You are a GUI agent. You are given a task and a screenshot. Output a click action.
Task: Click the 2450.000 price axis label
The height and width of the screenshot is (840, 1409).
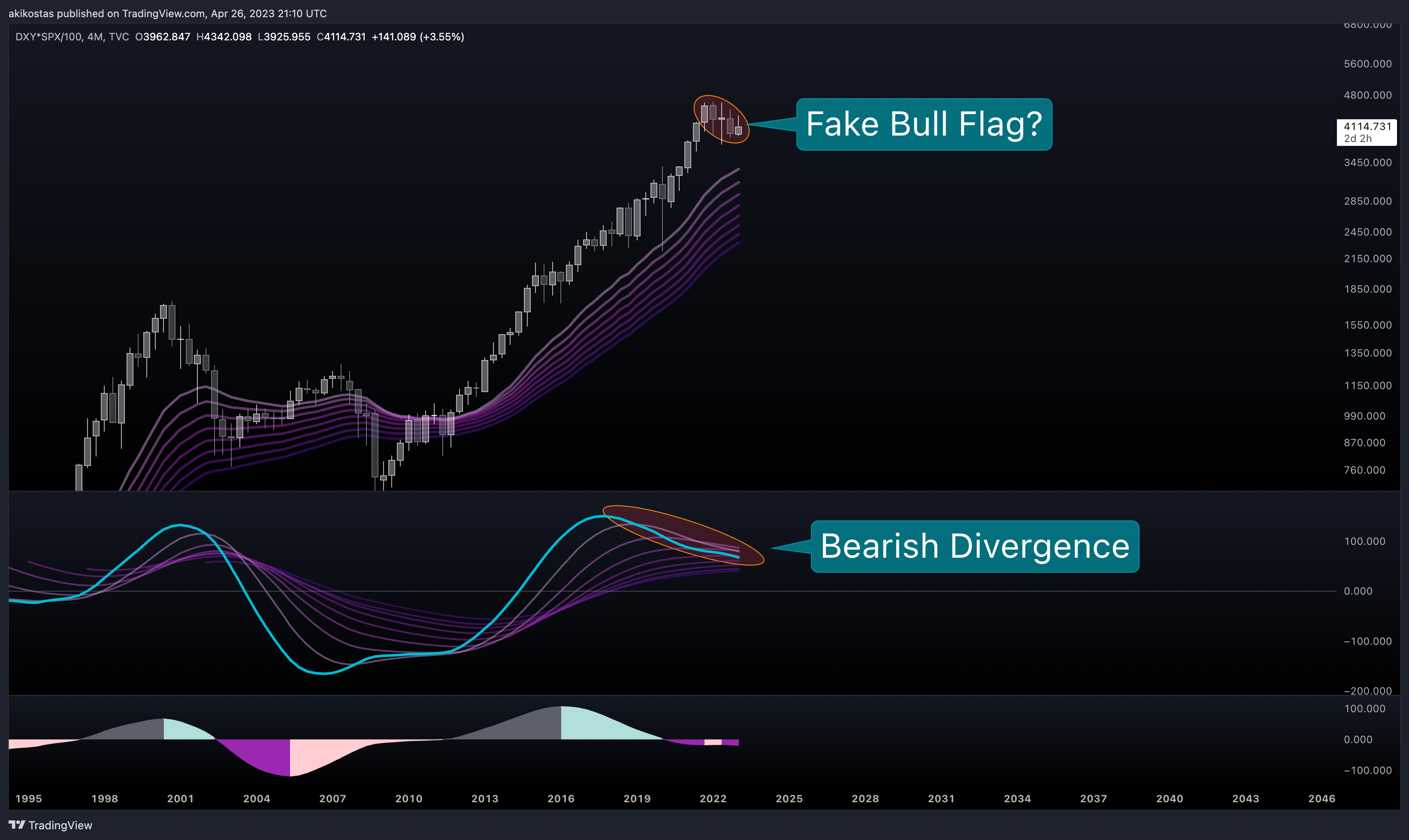coord(1368,232)
